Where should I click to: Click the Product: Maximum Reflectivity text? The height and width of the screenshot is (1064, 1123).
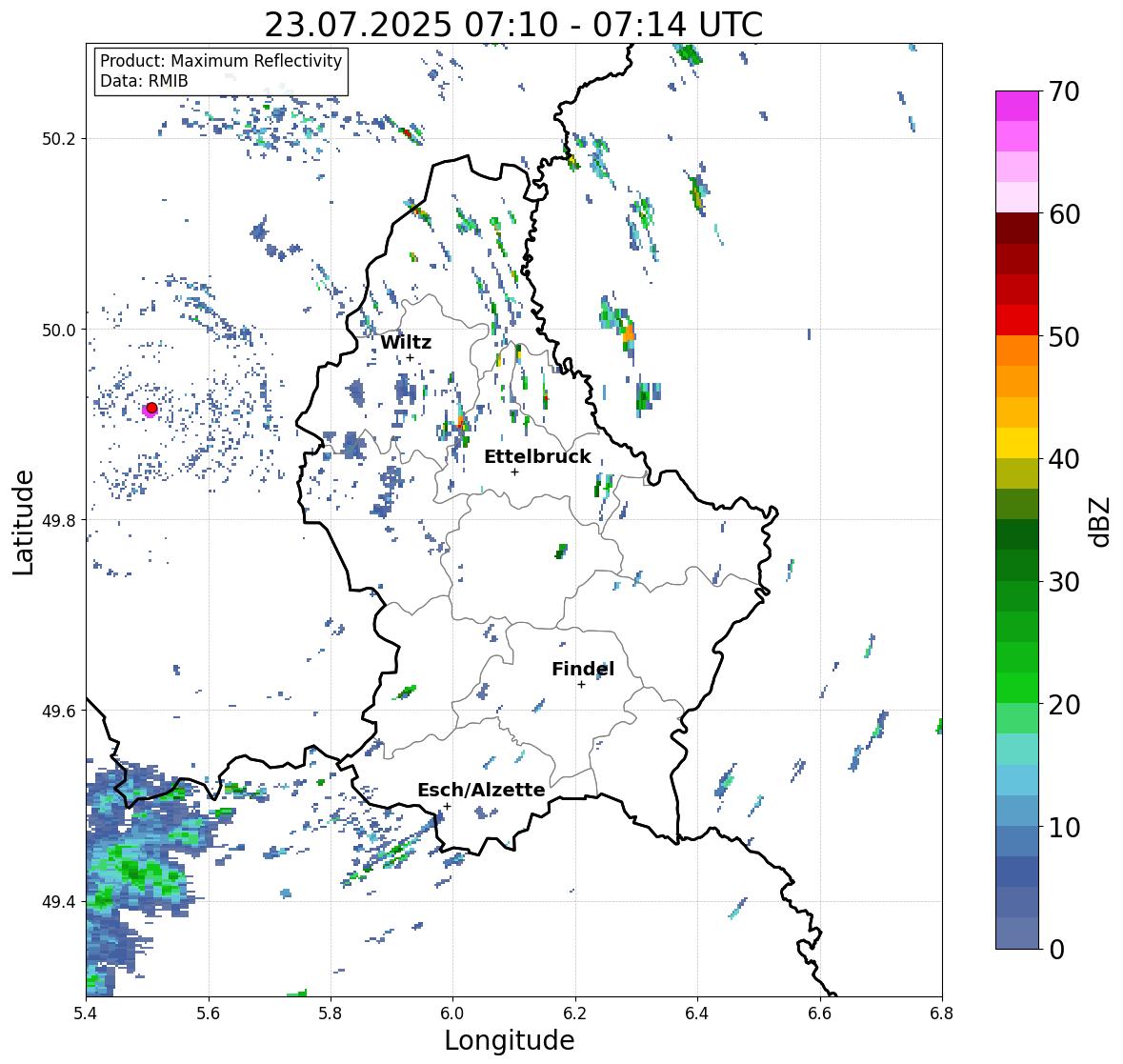221,61
